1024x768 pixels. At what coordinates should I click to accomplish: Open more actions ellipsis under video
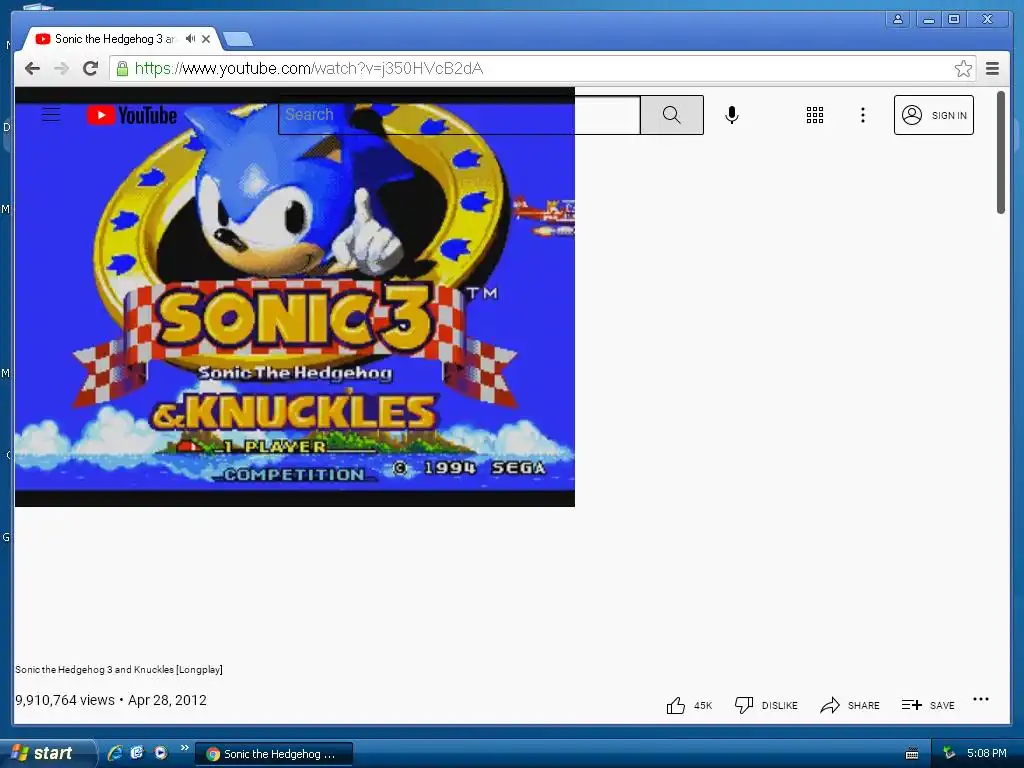[980, 699]
